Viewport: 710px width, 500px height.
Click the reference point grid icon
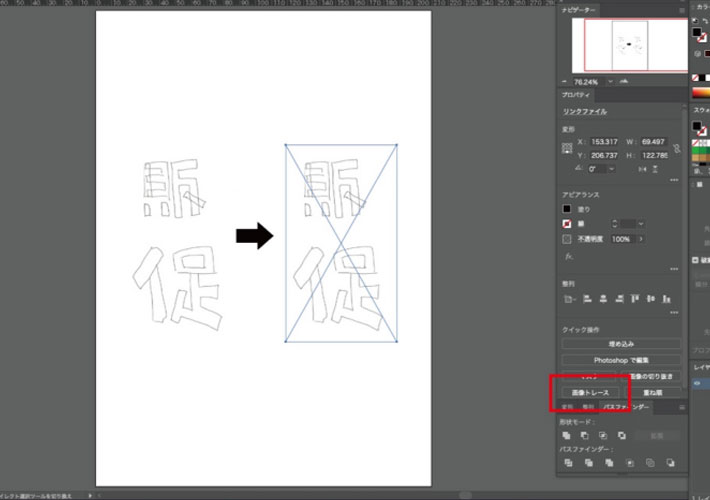coord(567,148)
